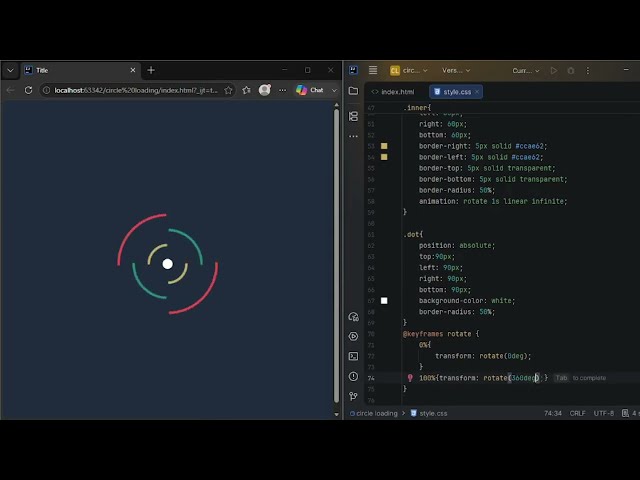Click the browser vertical scrollbar
The image size is (640, 480).
(336, 255)
